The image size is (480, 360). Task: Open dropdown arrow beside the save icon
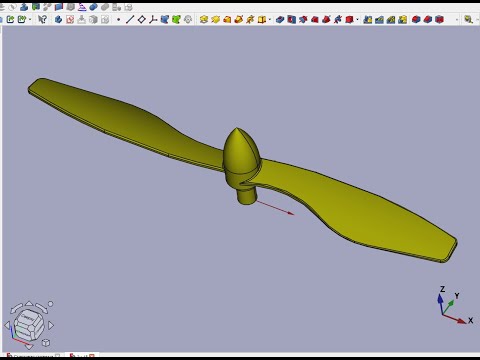pos(30,20)
